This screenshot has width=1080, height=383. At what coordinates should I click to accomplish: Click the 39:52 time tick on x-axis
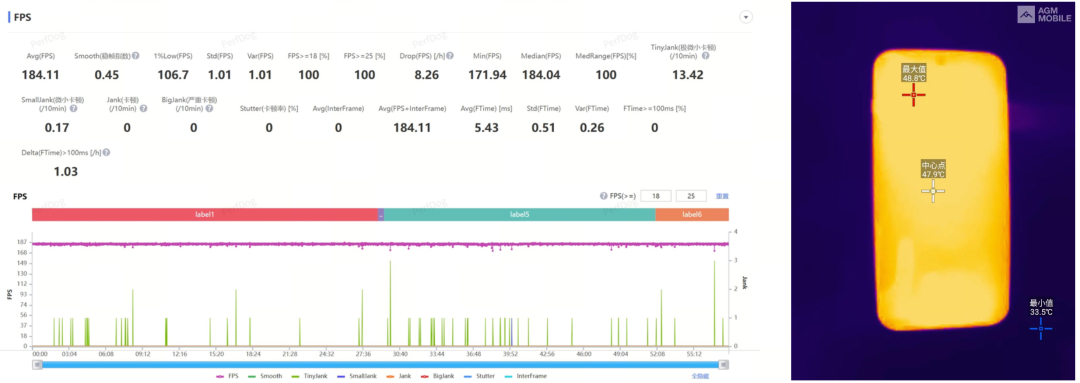(x=510, y=353)
